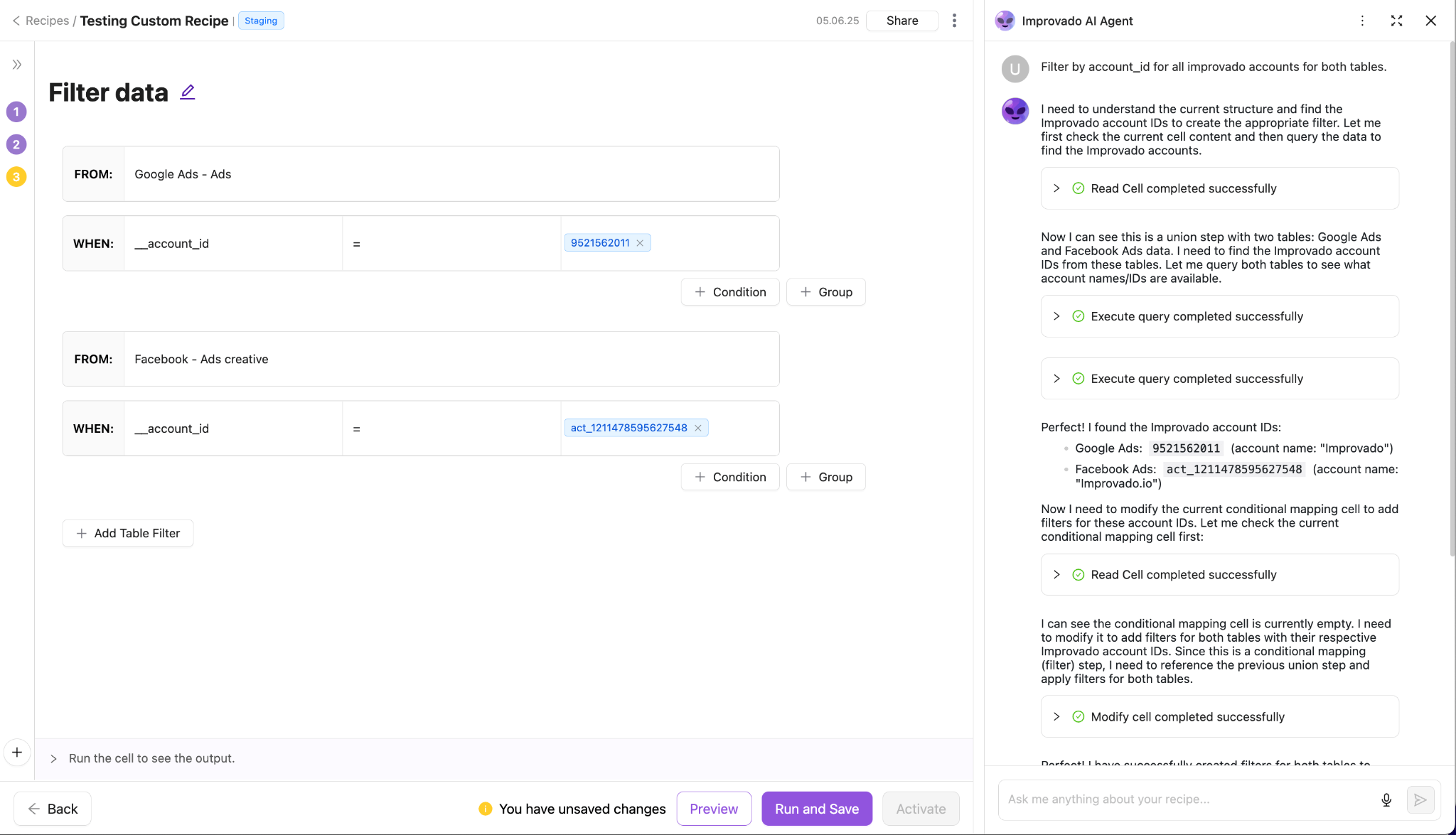Open the recipe options three-dot menu
Viewport: 1456px width, 835px height.
coord(954,20)
